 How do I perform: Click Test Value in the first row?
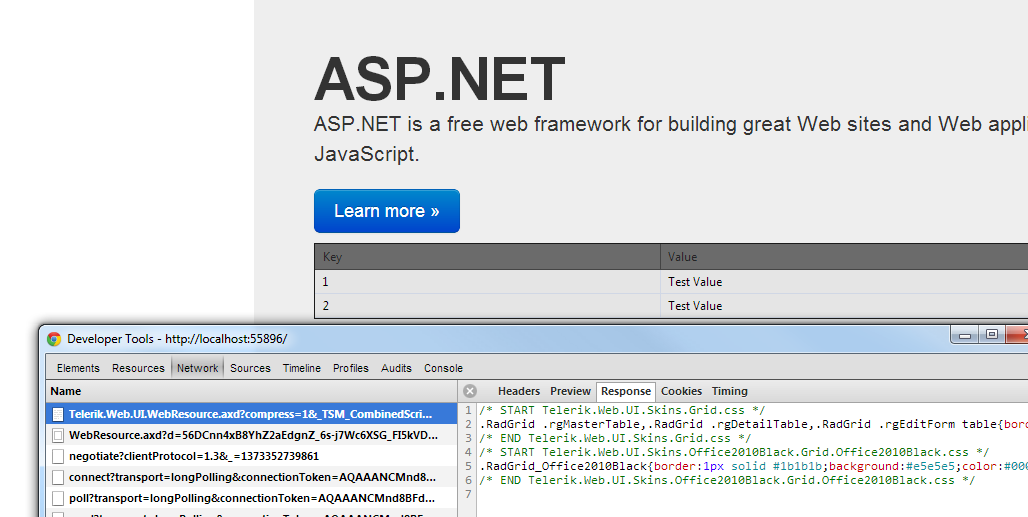point(695,282)
